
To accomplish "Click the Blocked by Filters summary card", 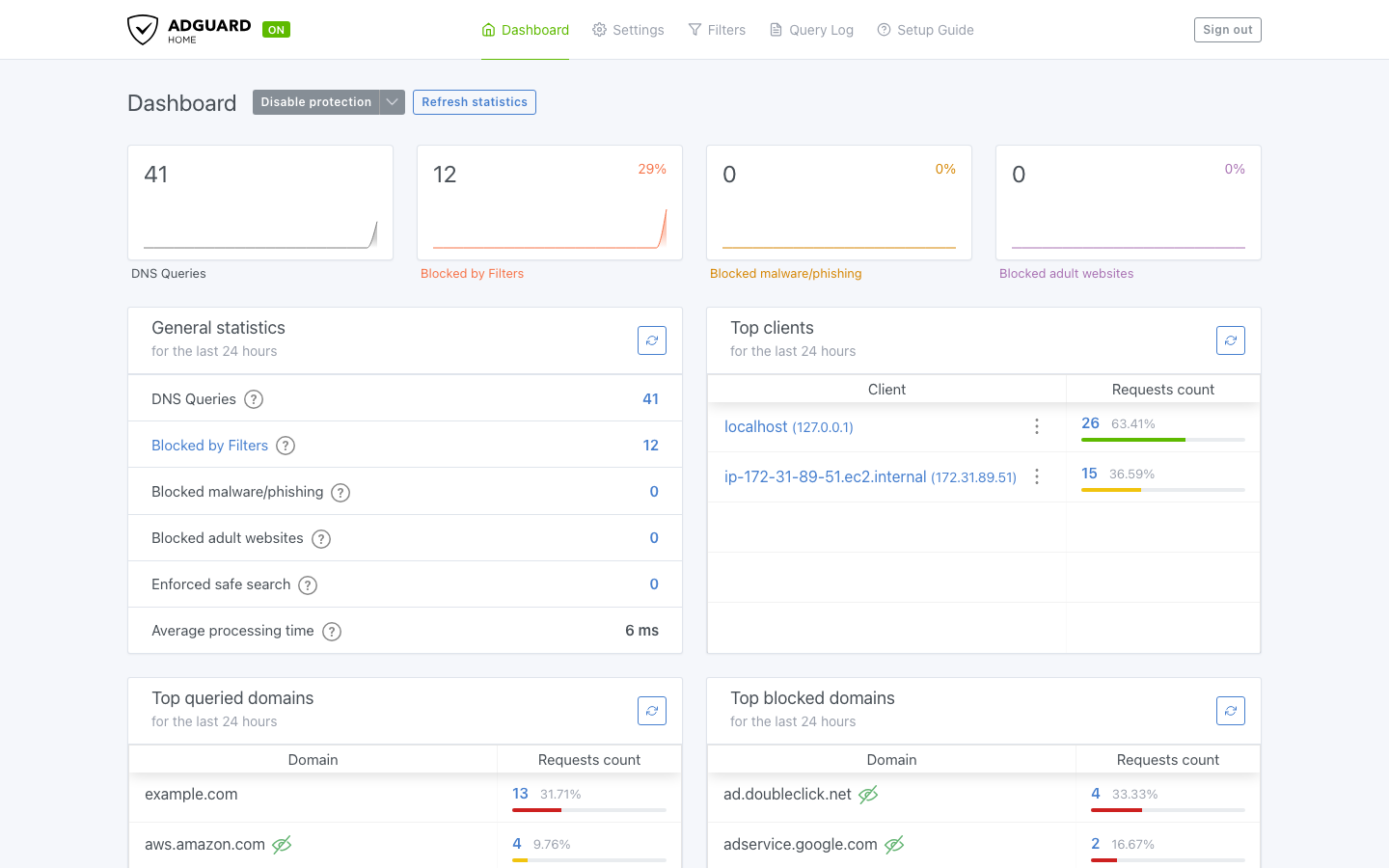I will (x=550, y=203).
